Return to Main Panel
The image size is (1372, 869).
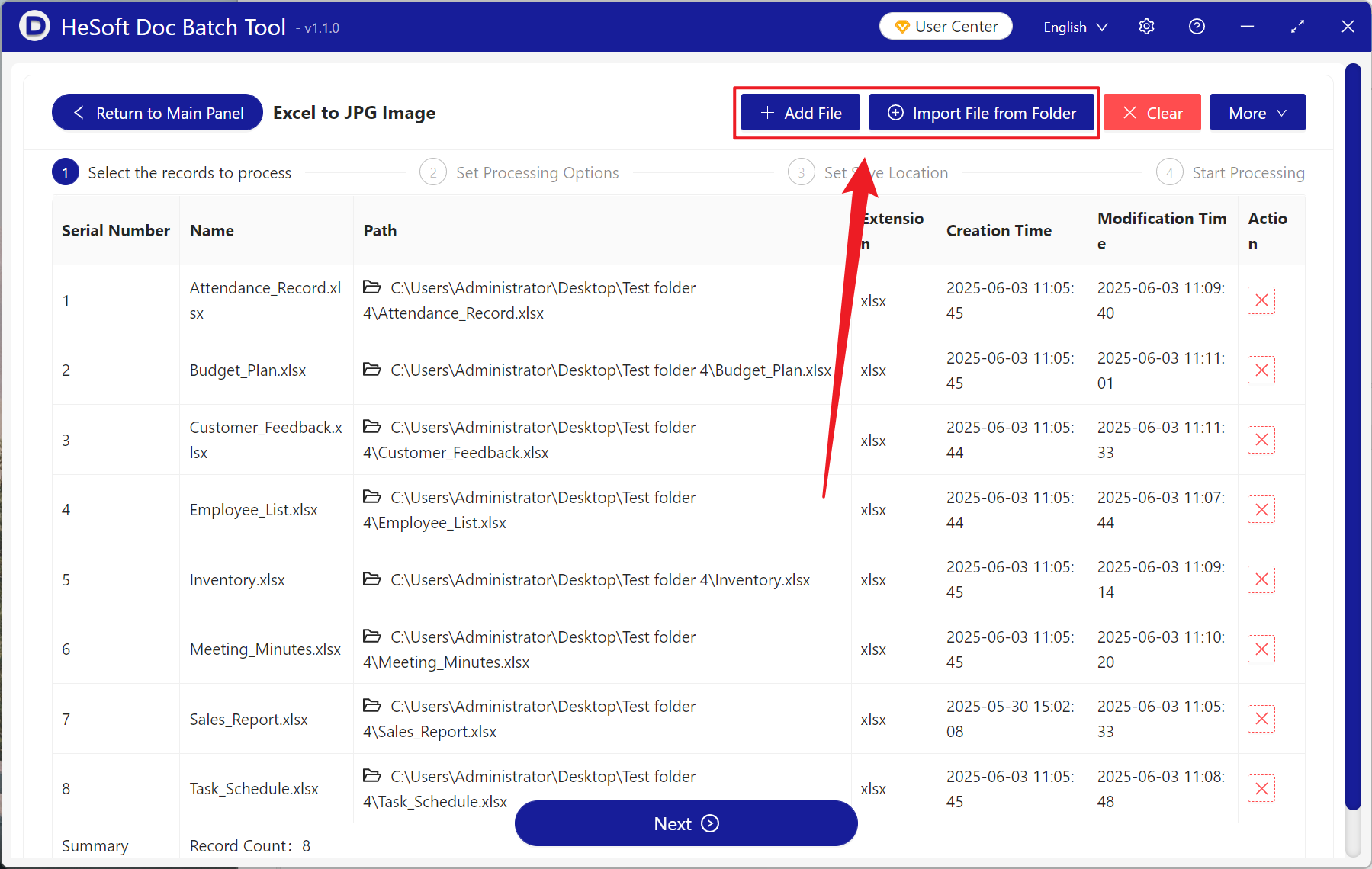(x=157, y=113)
